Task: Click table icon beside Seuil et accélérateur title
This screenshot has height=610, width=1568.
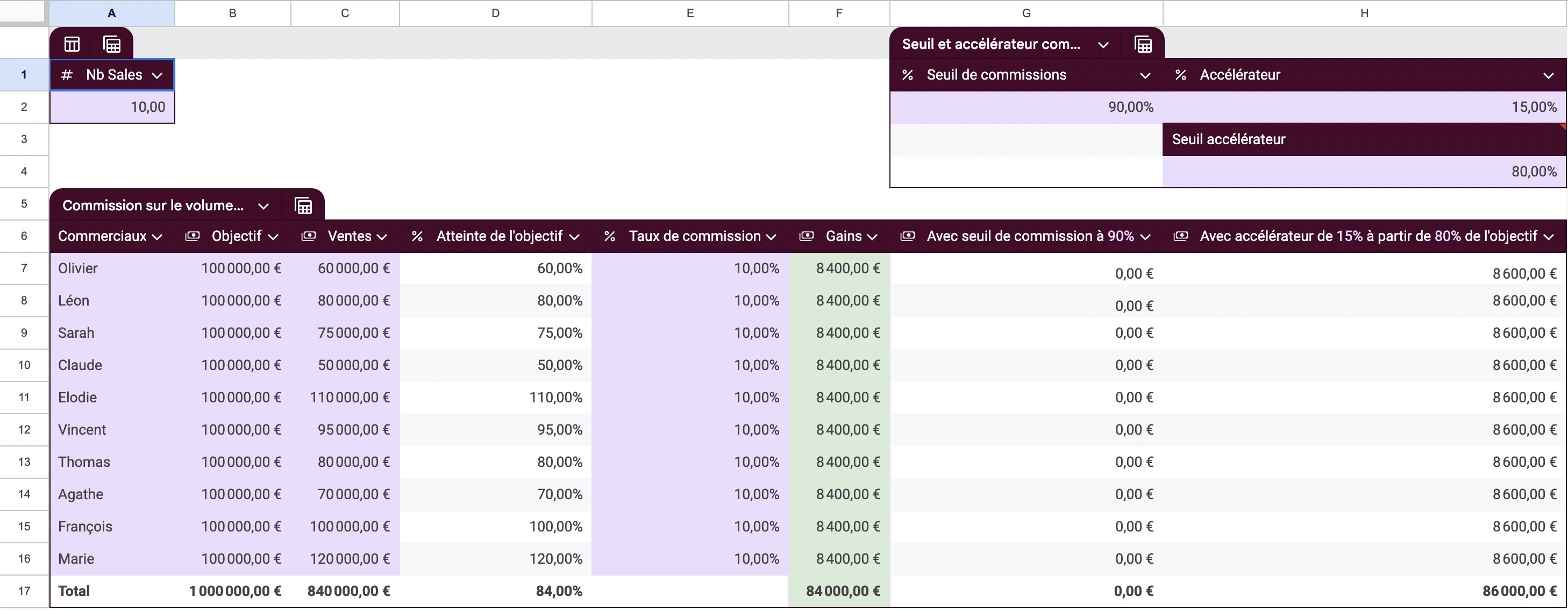Action: pyautogui.click(x=1143, y=45)
